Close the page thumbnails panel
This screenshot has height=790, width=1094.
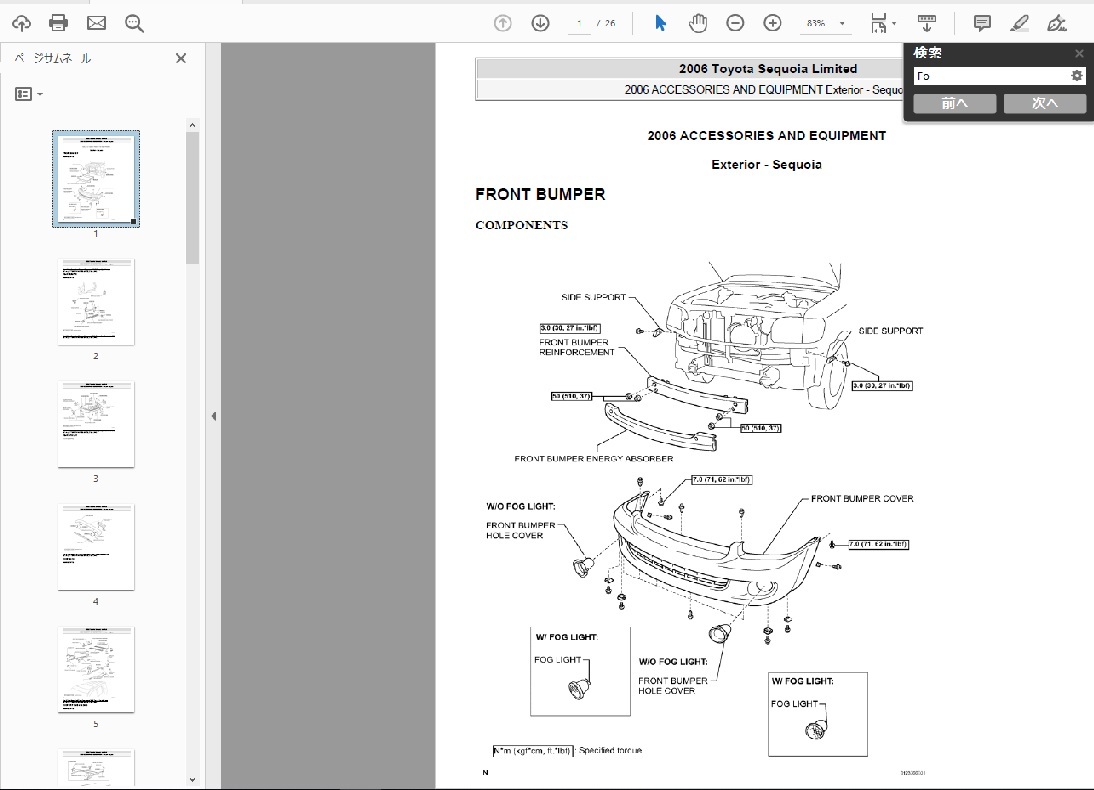[x=181, y=58]
